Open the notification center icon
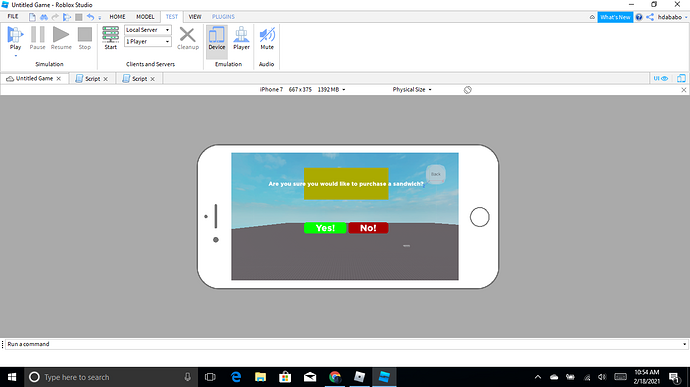690x387 pixels. click(x=675, y=377)
